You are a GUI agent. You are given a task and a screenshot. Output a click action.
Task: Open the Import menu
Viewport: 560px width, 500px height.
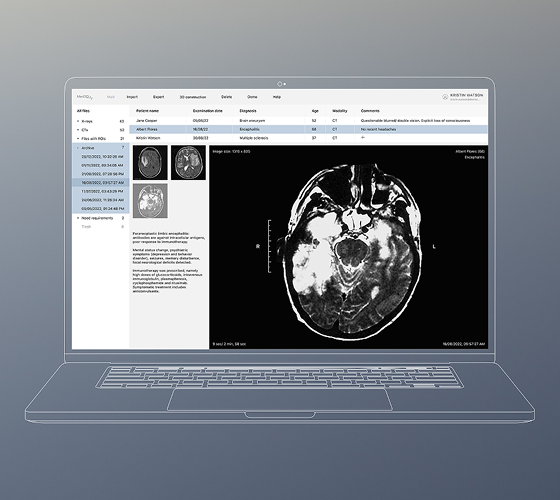pyautogui.click(x=132, y=97)
